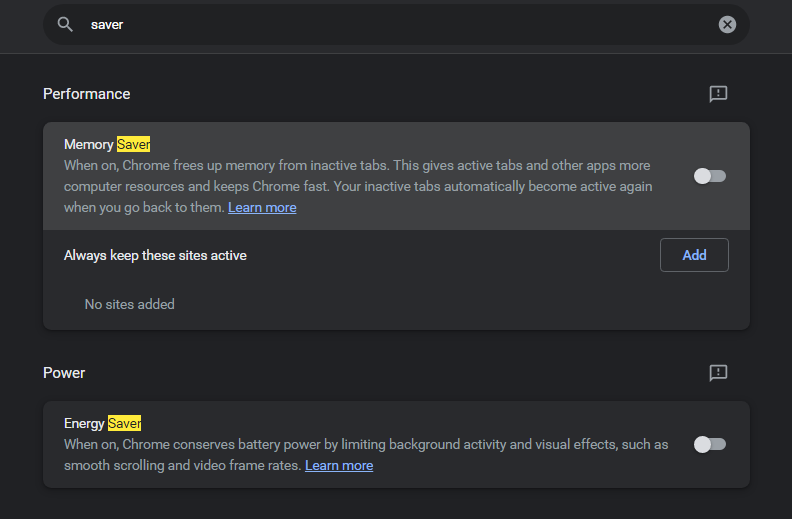Send feedback for Performance section

pos(718,94)
